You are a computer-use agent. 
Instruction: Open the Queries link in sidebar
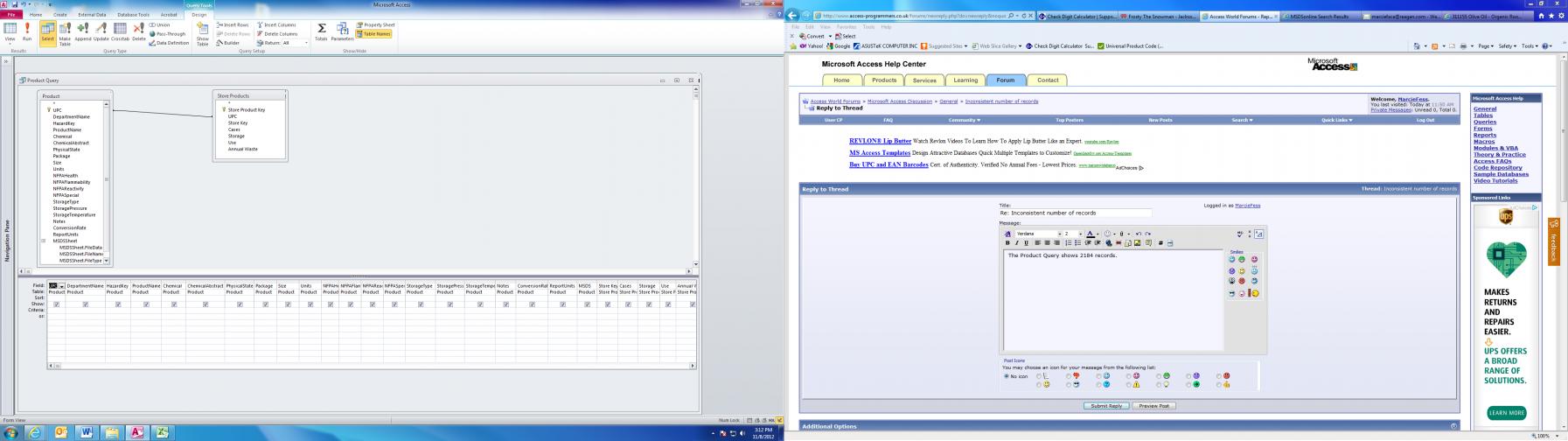point(1485,122)
